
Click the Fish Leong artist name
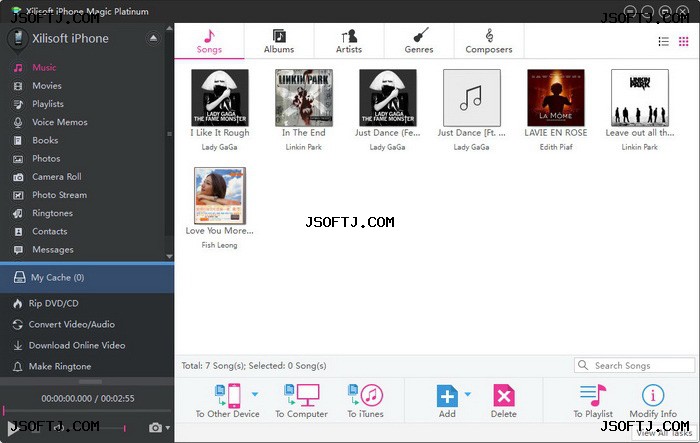click(x=219, y=245)
